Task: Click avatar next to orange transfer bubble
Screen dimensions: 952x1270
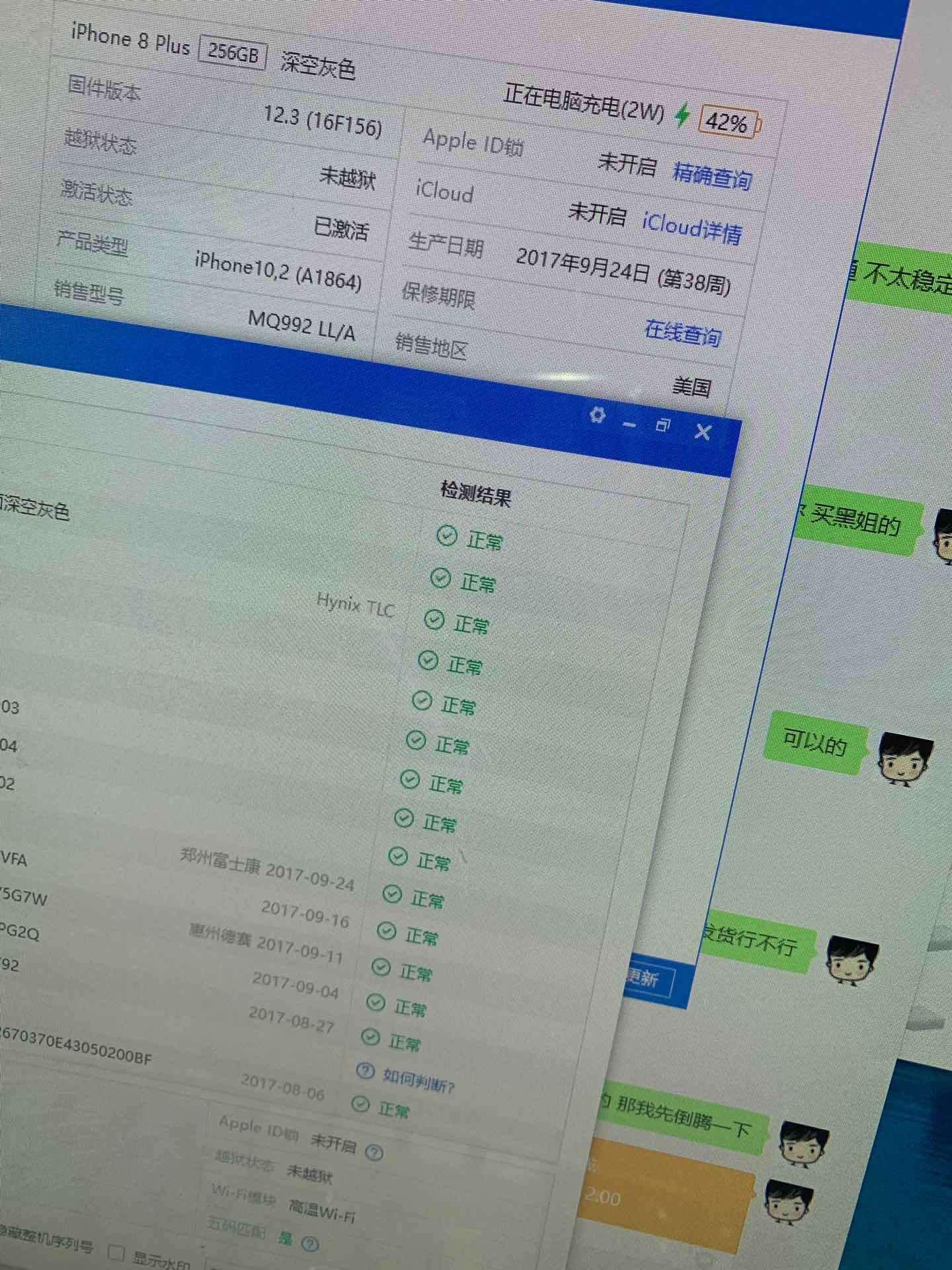Action: click(789, 1201)
